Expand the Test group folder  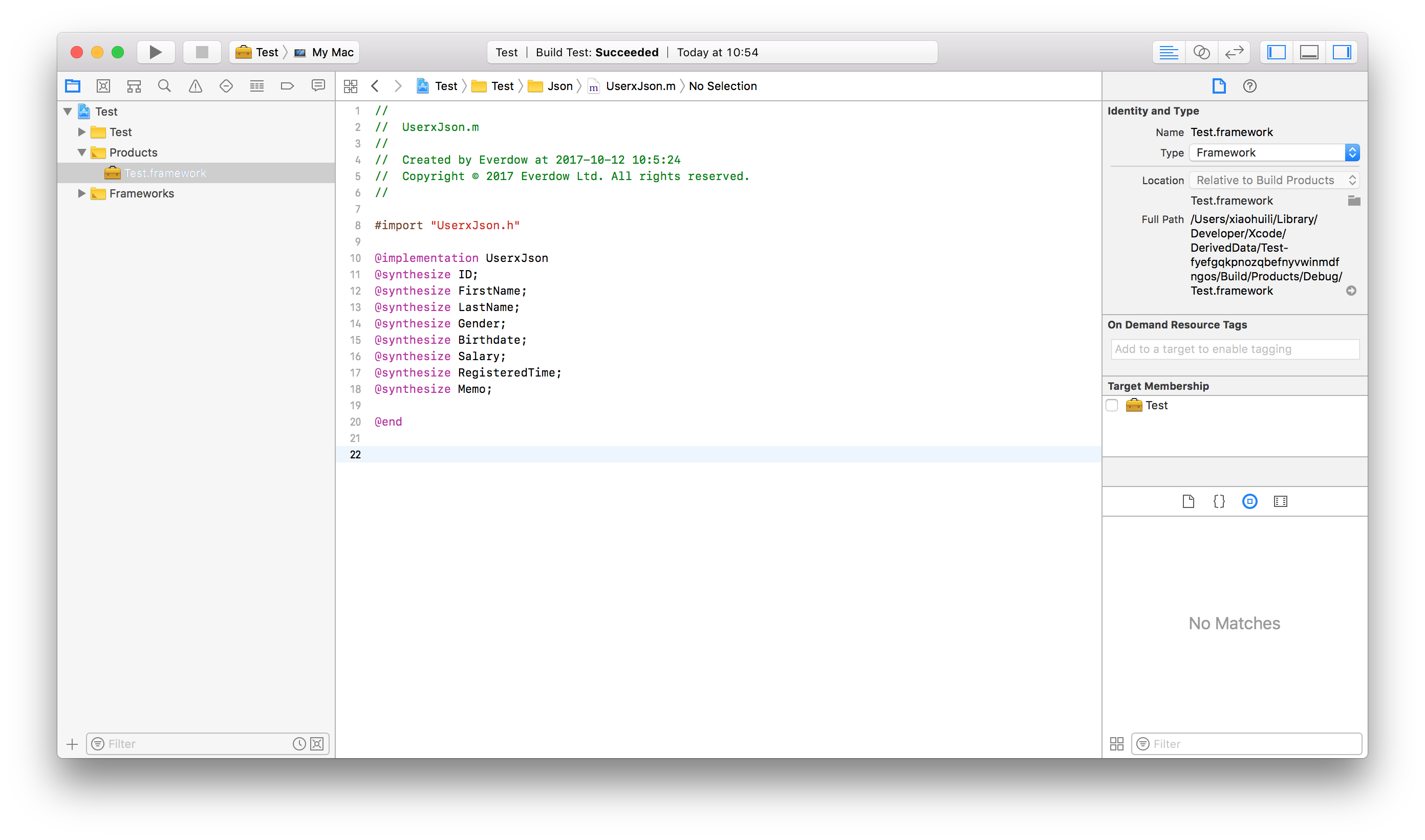coord(81,132)
